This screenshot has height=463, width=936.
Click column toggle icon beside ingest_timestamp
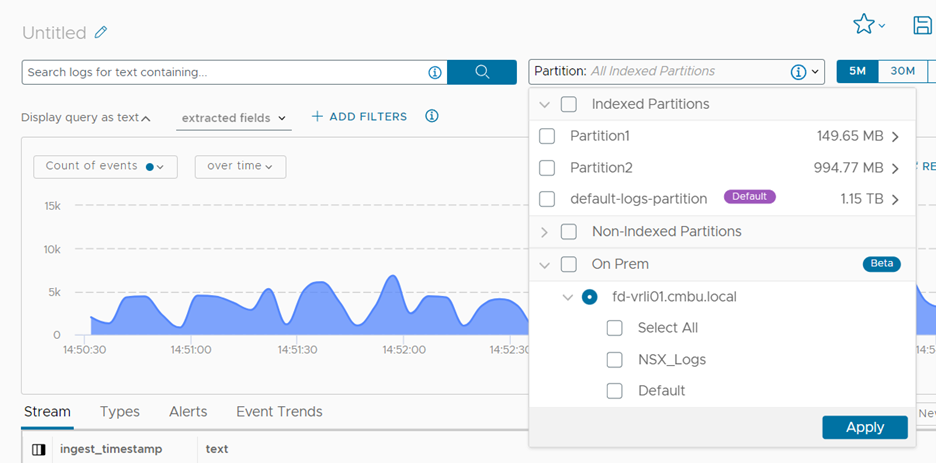click(x=39, y=449)
